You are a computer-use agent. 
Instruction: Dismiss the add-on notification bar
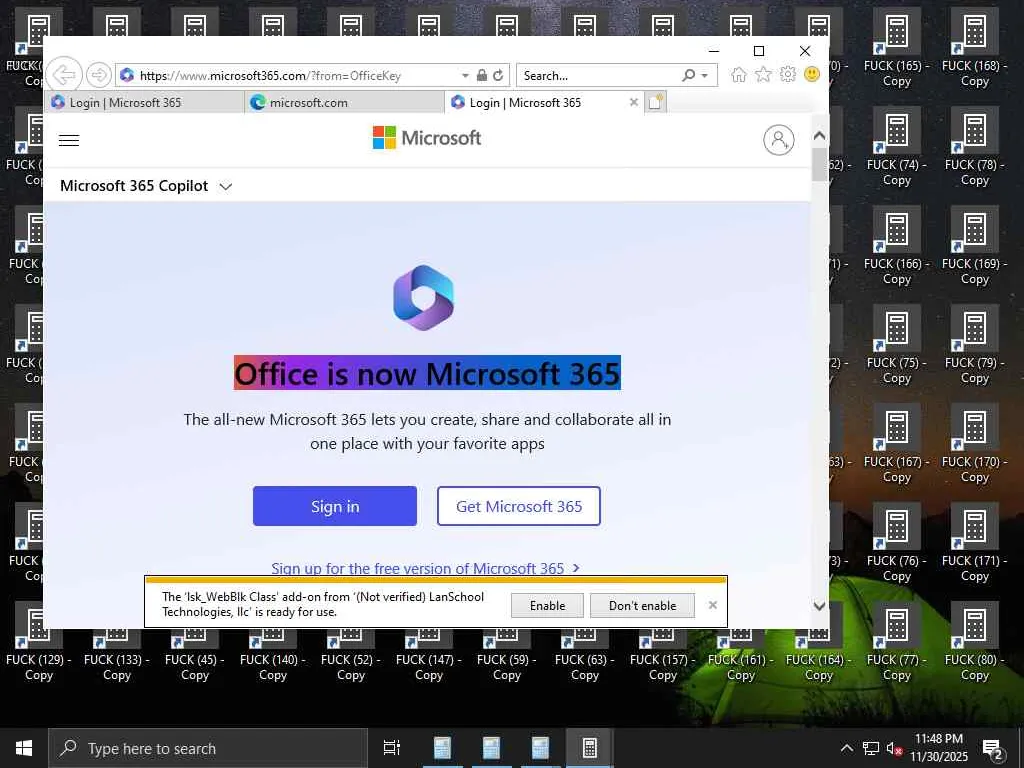point(712,605)
